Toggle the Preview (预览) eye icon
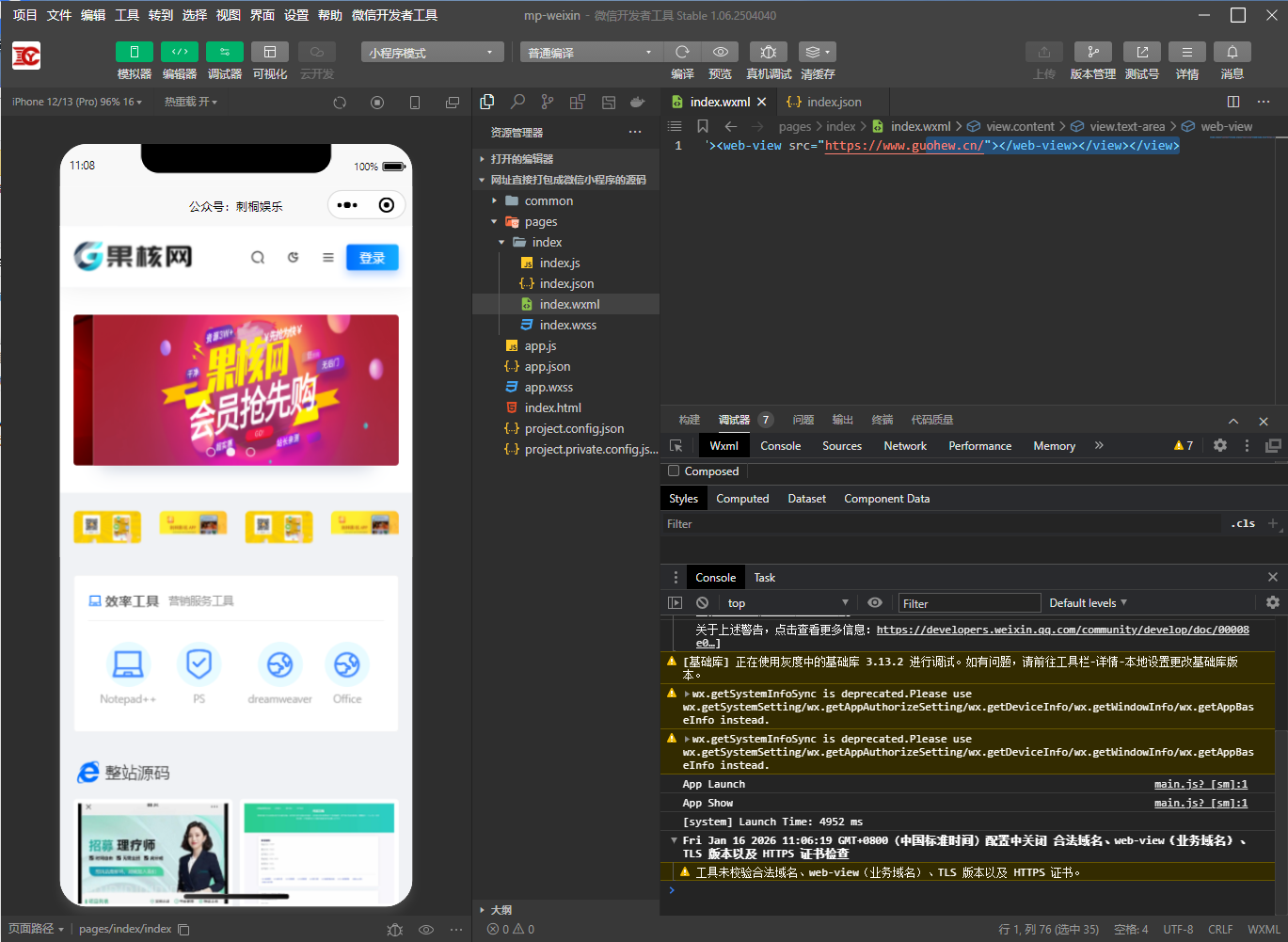The height and width of the screenshot is (942, 1288). tap(720, 53)
